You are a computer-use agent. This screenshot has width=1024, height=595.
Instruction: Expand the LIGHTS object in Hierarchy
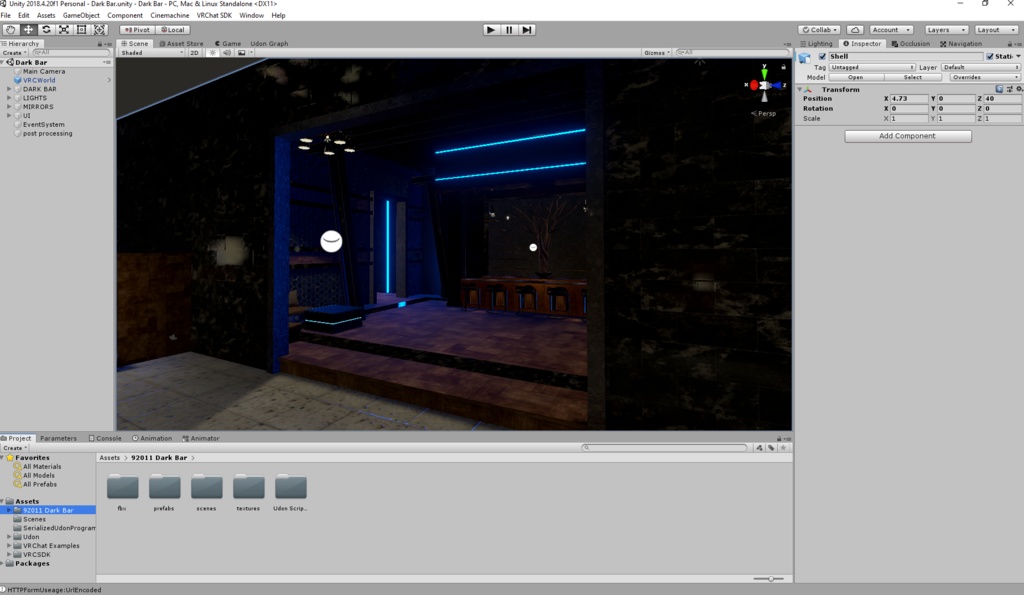pyautogui.click(x=9, y=98)
